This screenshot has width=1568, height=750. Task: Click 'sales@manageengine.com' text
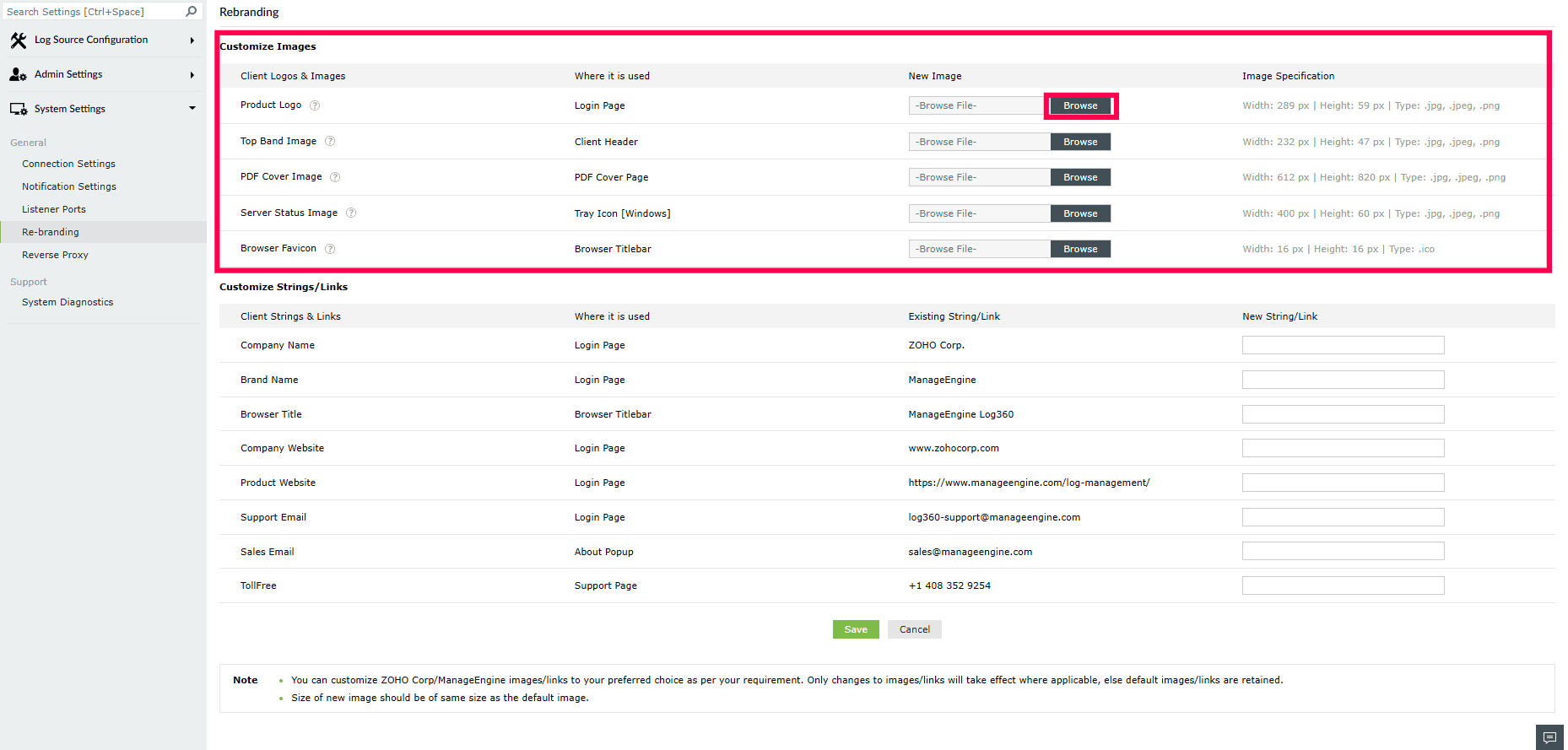pos(971,552)
